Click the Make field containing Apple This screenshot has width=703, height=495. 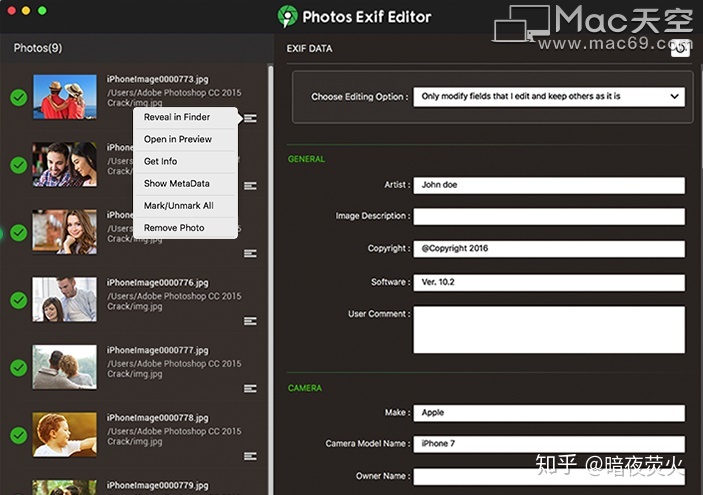549,413
